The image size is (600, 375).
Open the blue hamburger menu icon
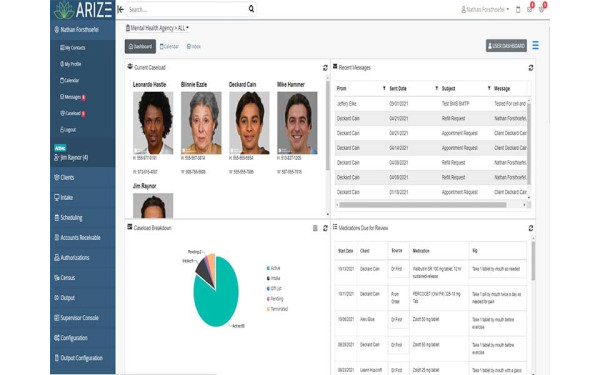pyautogui.click(x=535, y=46)
